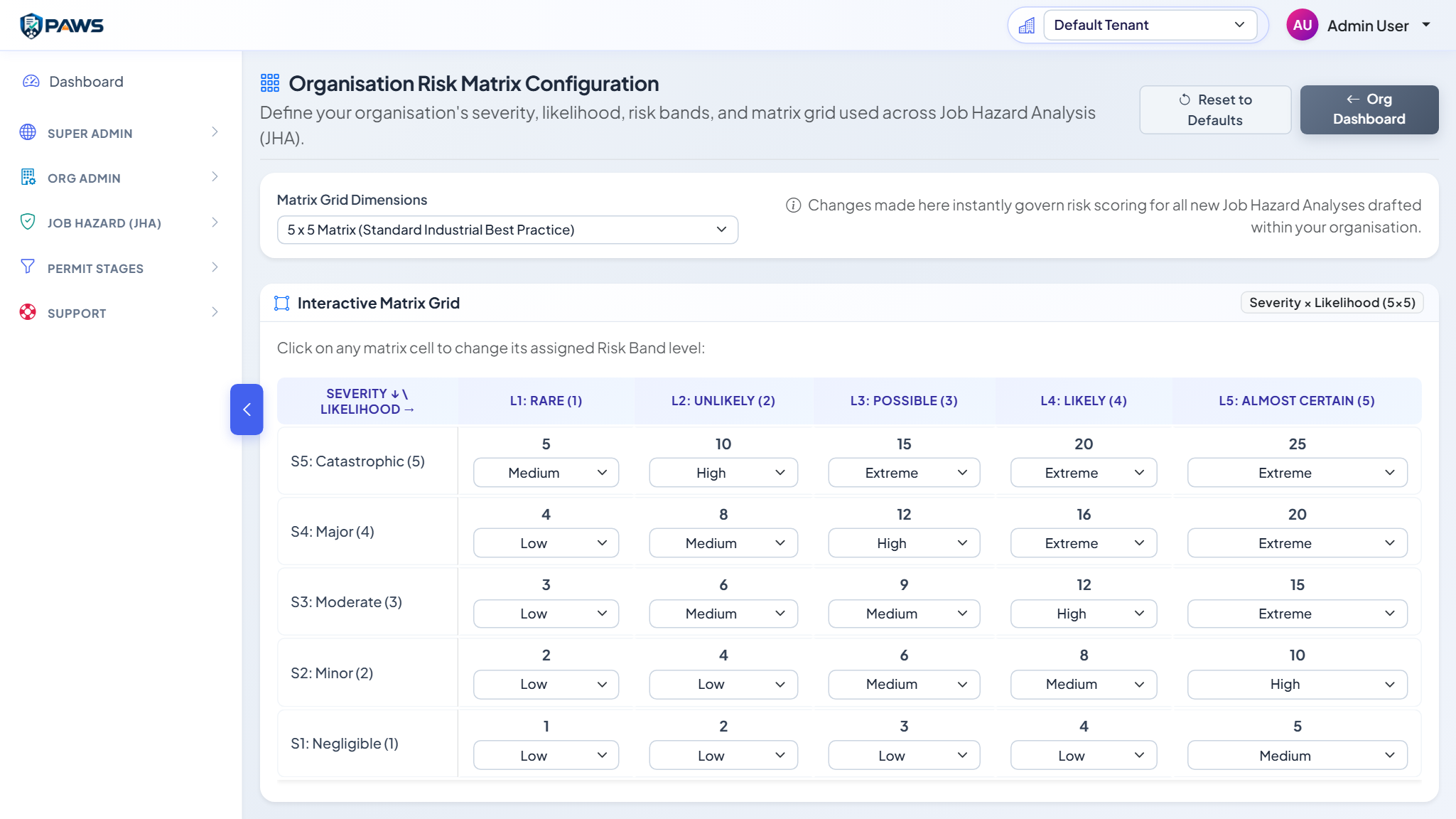This screenshot has width=1456, height=819.
Task: Click the Super Admin globe icon
Action: (28, 132)
